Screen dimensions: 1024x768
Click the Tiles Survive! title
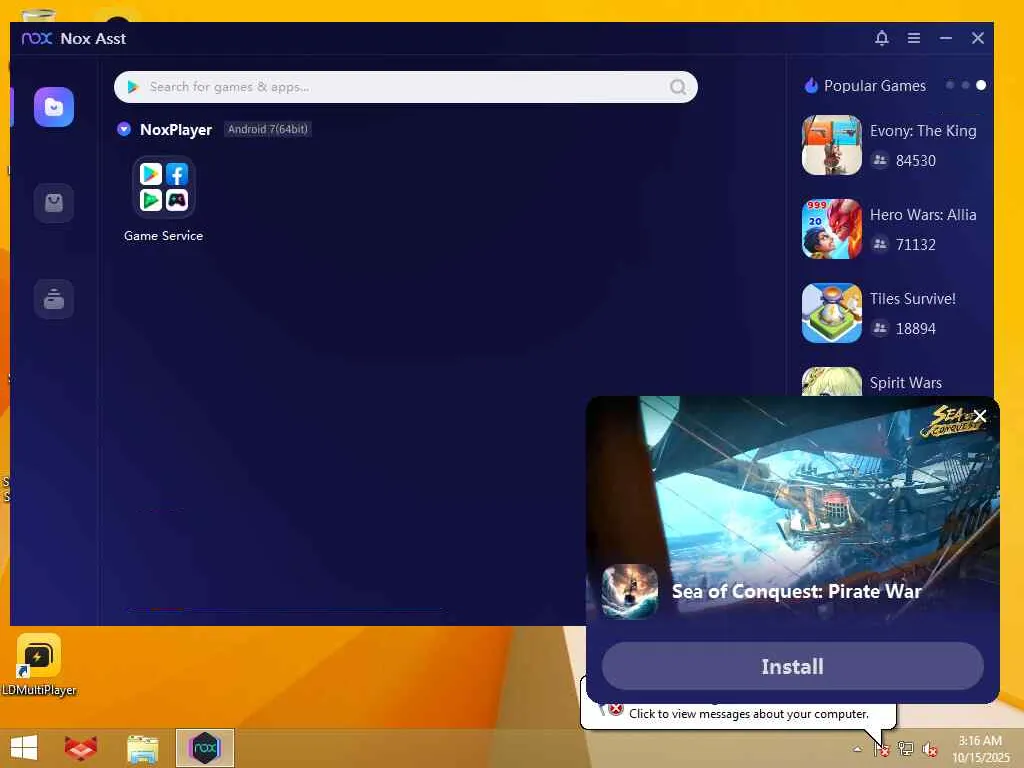pos(912,298)
